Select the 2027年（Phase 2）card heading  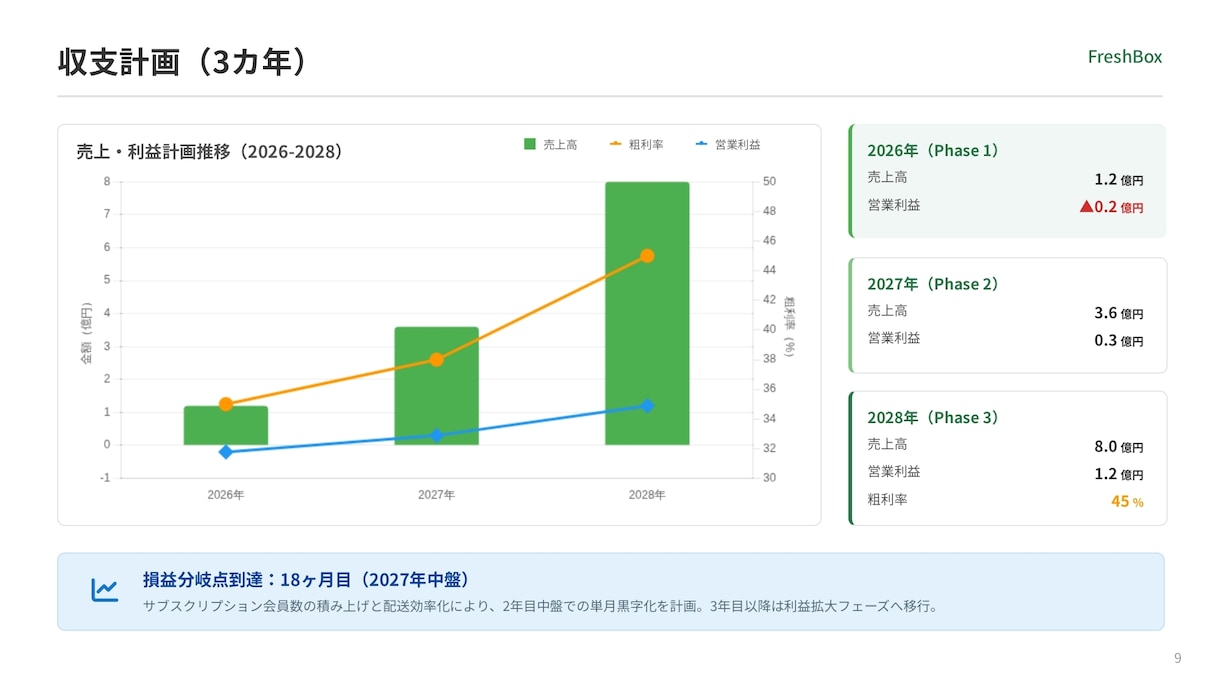[933, 284]
